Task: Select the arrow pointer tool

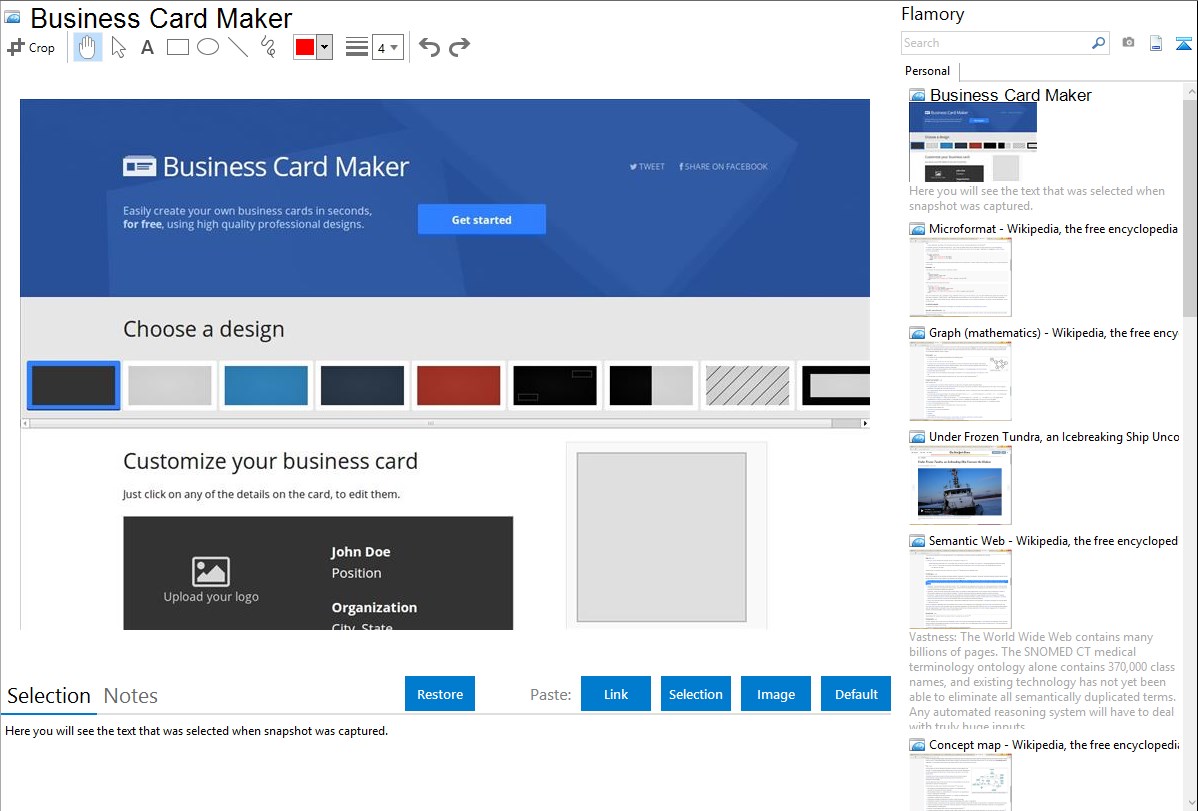Action: [118, 47]
